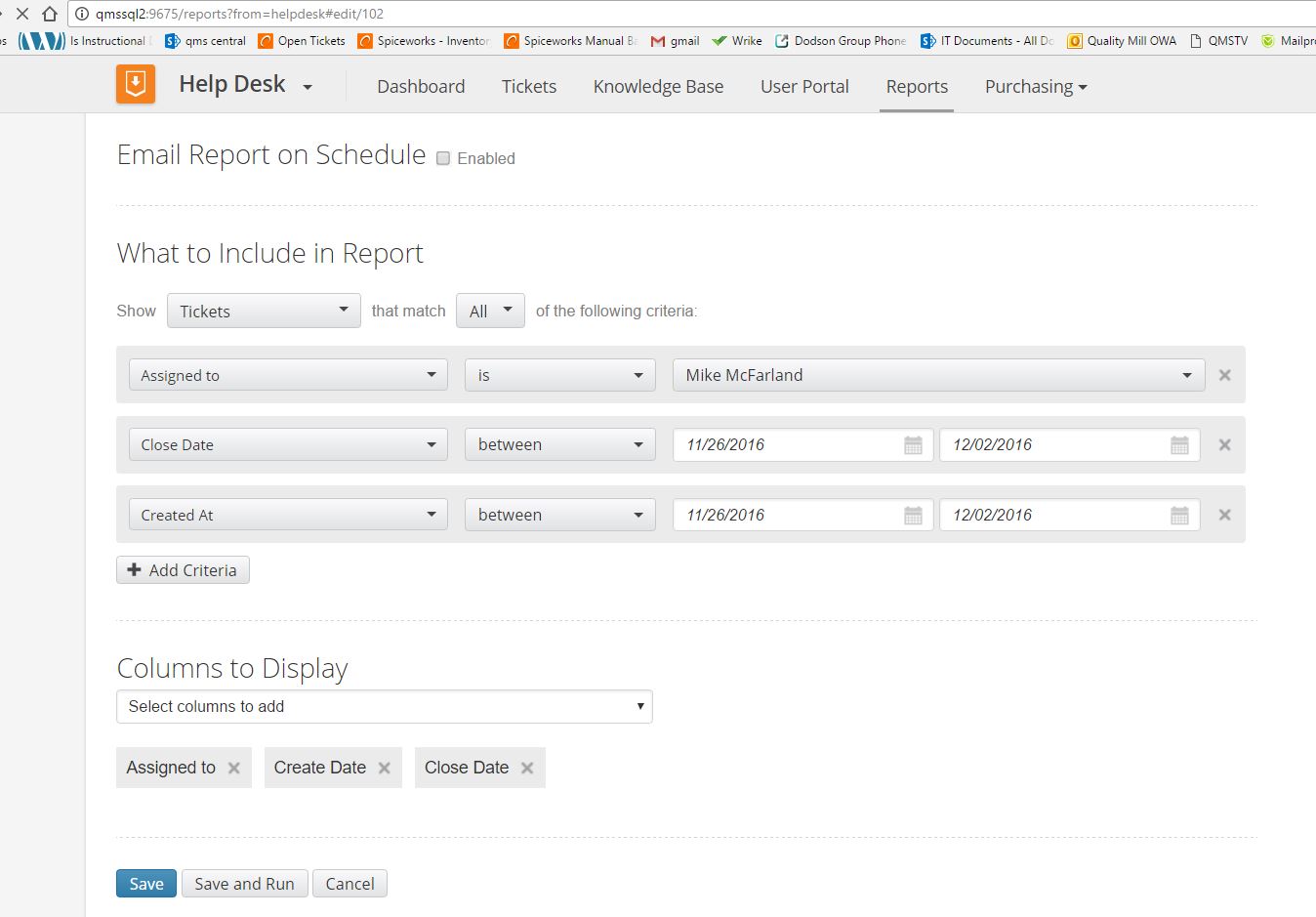The image size is (1316, 917).
Task: Open the Select columns to add dropdown
Action: click(x=384, y=706)
